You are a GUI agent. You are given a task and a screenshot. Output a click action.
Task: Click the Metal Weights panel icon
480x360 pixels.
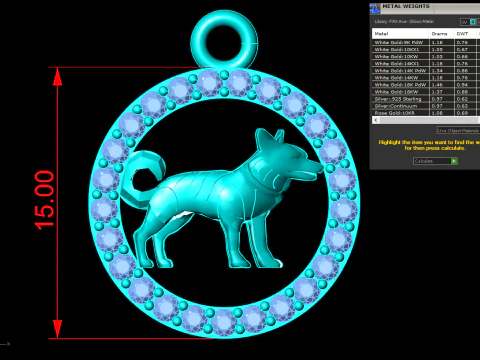tap(375, 9)
